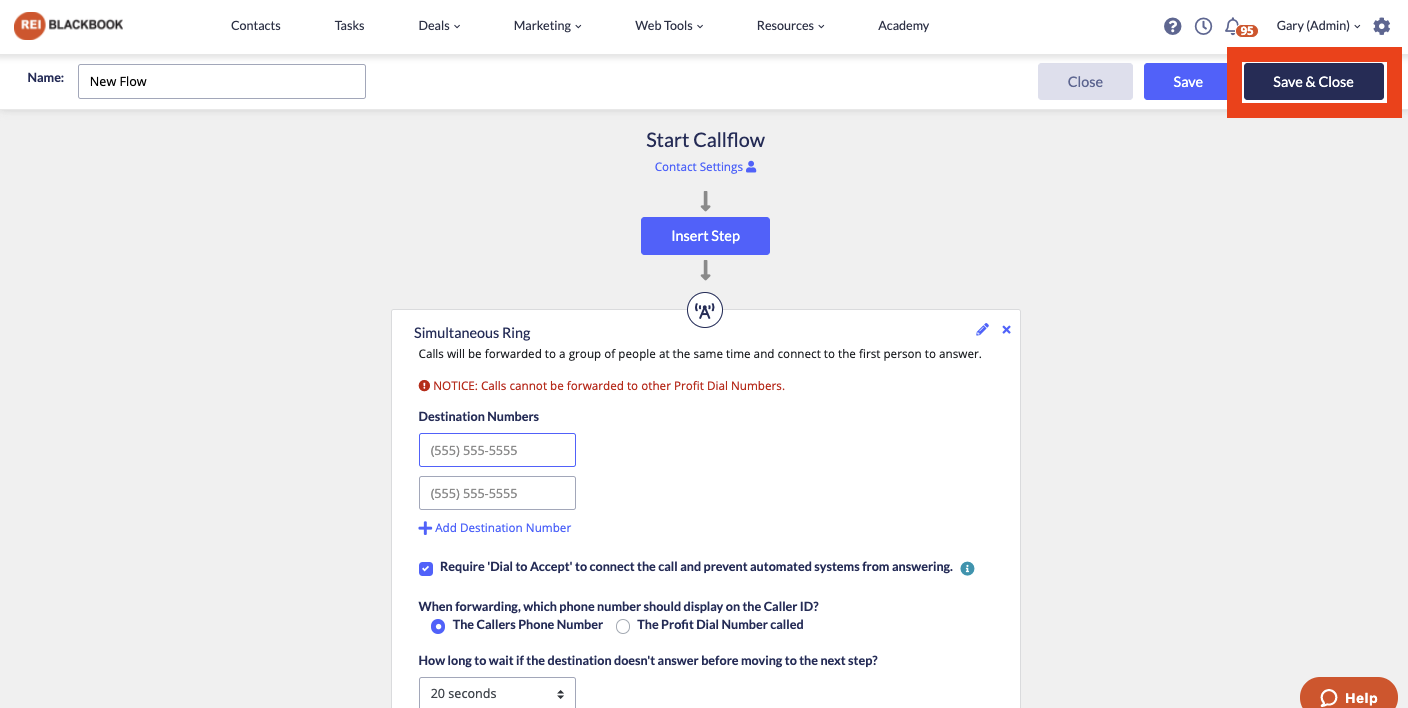Open the Contacts menu item
Image resolution: width=1408 pixels, height=708 pixels.
[x=256, y=26]
